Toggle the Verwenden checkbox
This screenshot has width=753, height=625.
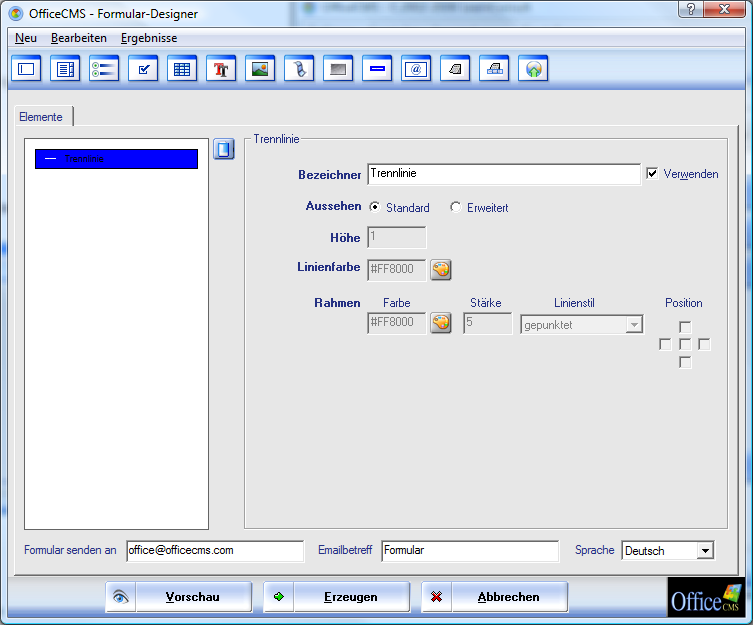tap(652, 173)
